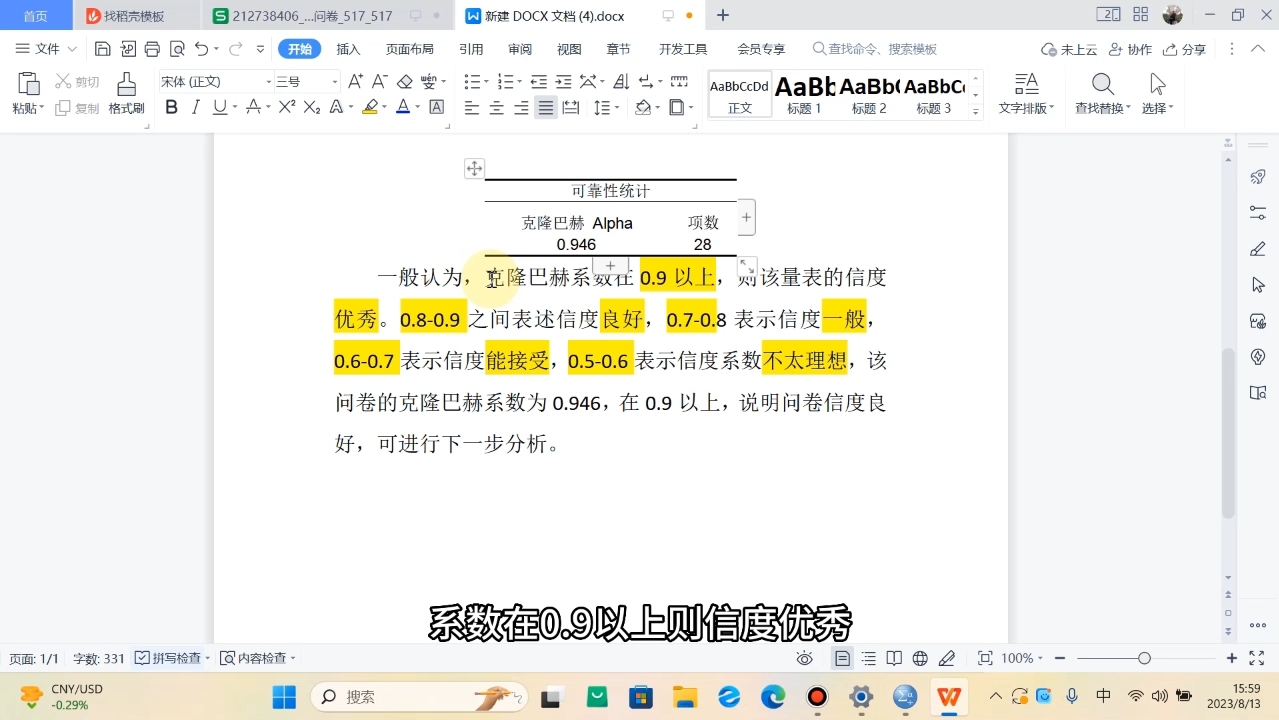Enable eye protection mode in status bar
Image resolution: width=1279 pixels, height=720 pixels.
805,657
